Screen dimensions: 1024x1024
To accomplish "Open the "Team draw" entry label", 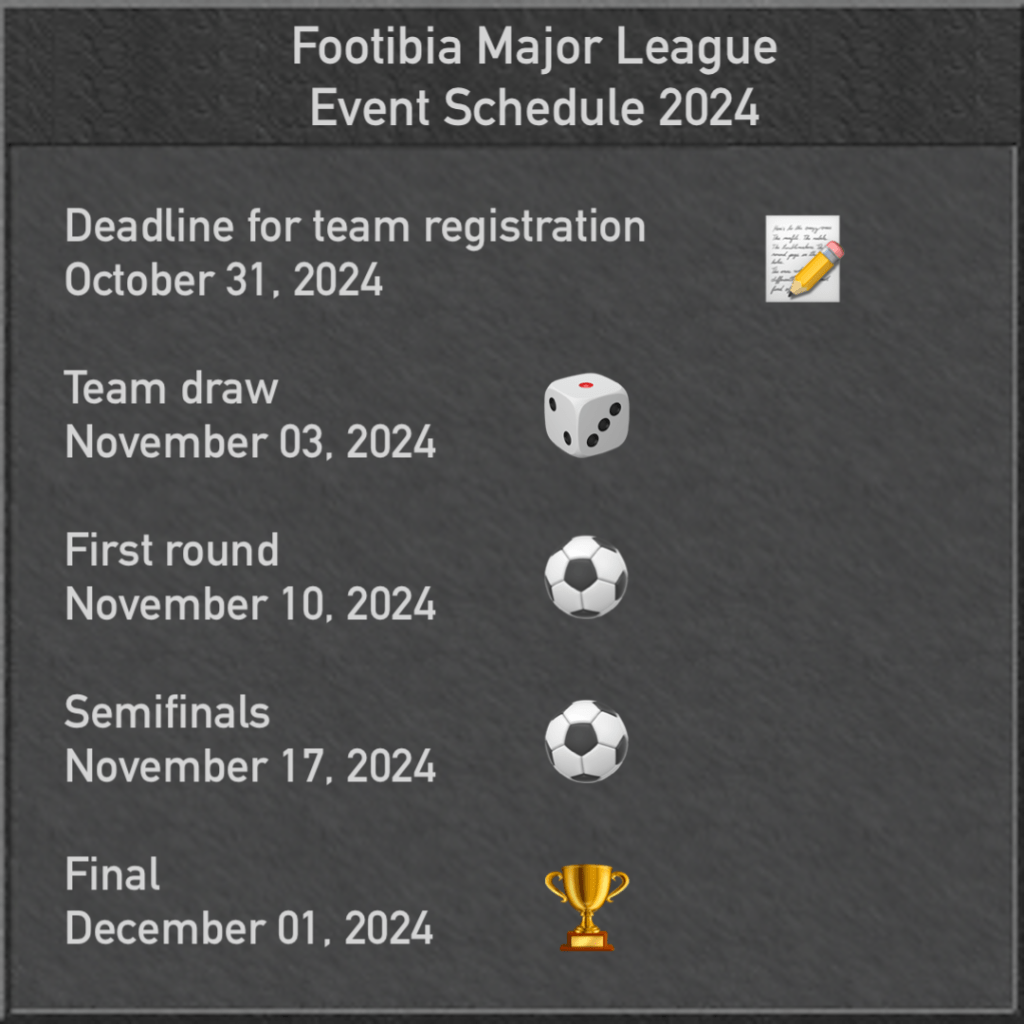I will point(171,388).
